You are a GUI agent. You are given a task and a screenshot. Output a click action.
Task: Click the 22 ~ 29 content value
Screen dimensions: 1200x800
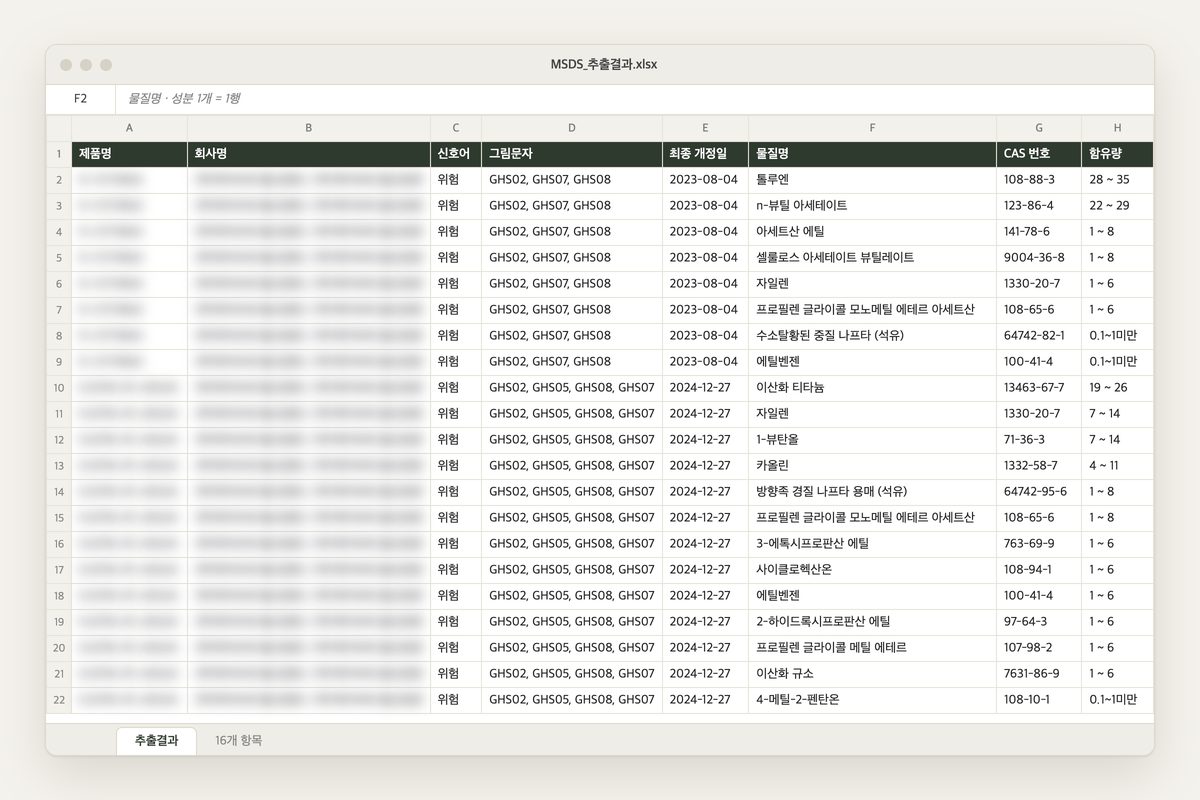[x=1117, y=206]
